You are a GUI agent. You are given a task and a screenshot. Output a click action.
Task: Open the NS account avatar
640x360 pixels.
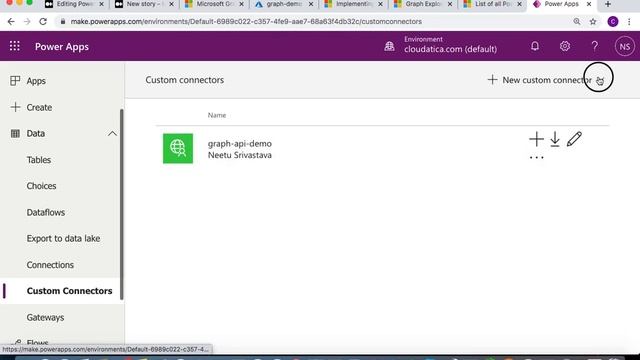(624, 47)
